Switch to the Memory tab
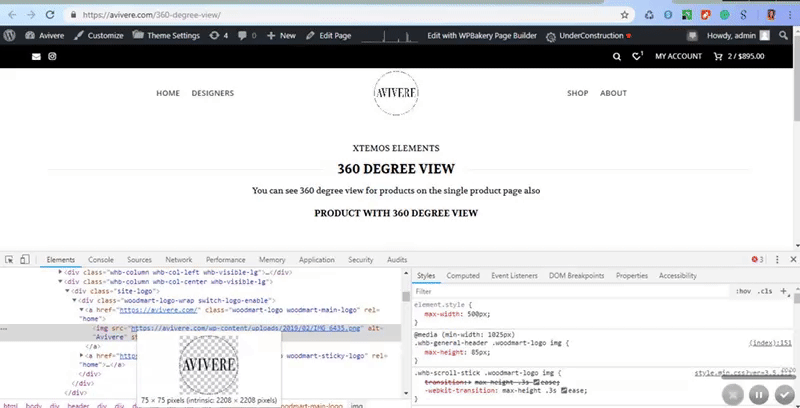Screen dimensions: 800x408 [x=272, y=260]
